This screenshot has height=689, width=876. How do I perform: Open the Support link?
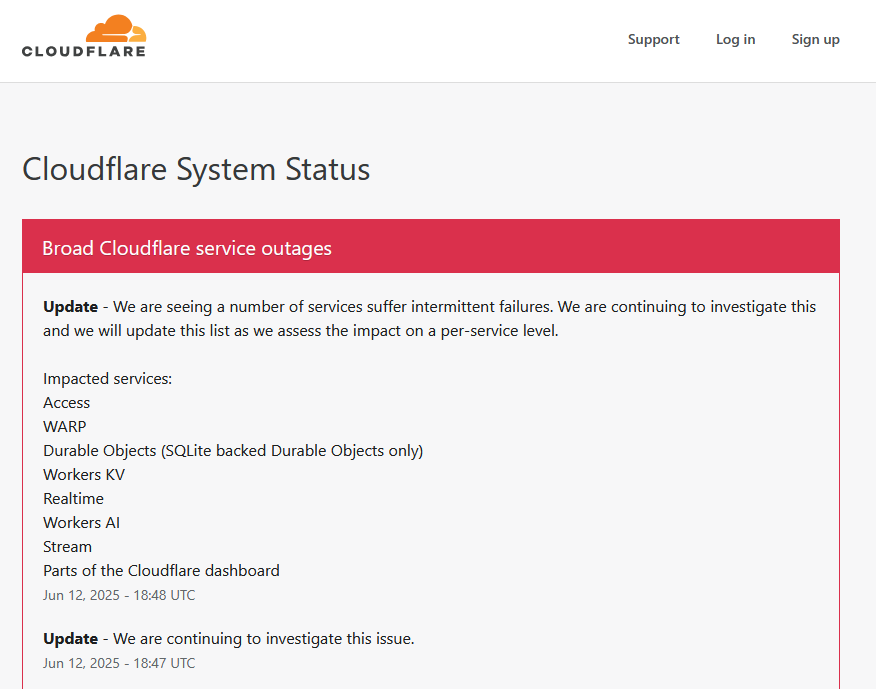[x=653, y=39]
